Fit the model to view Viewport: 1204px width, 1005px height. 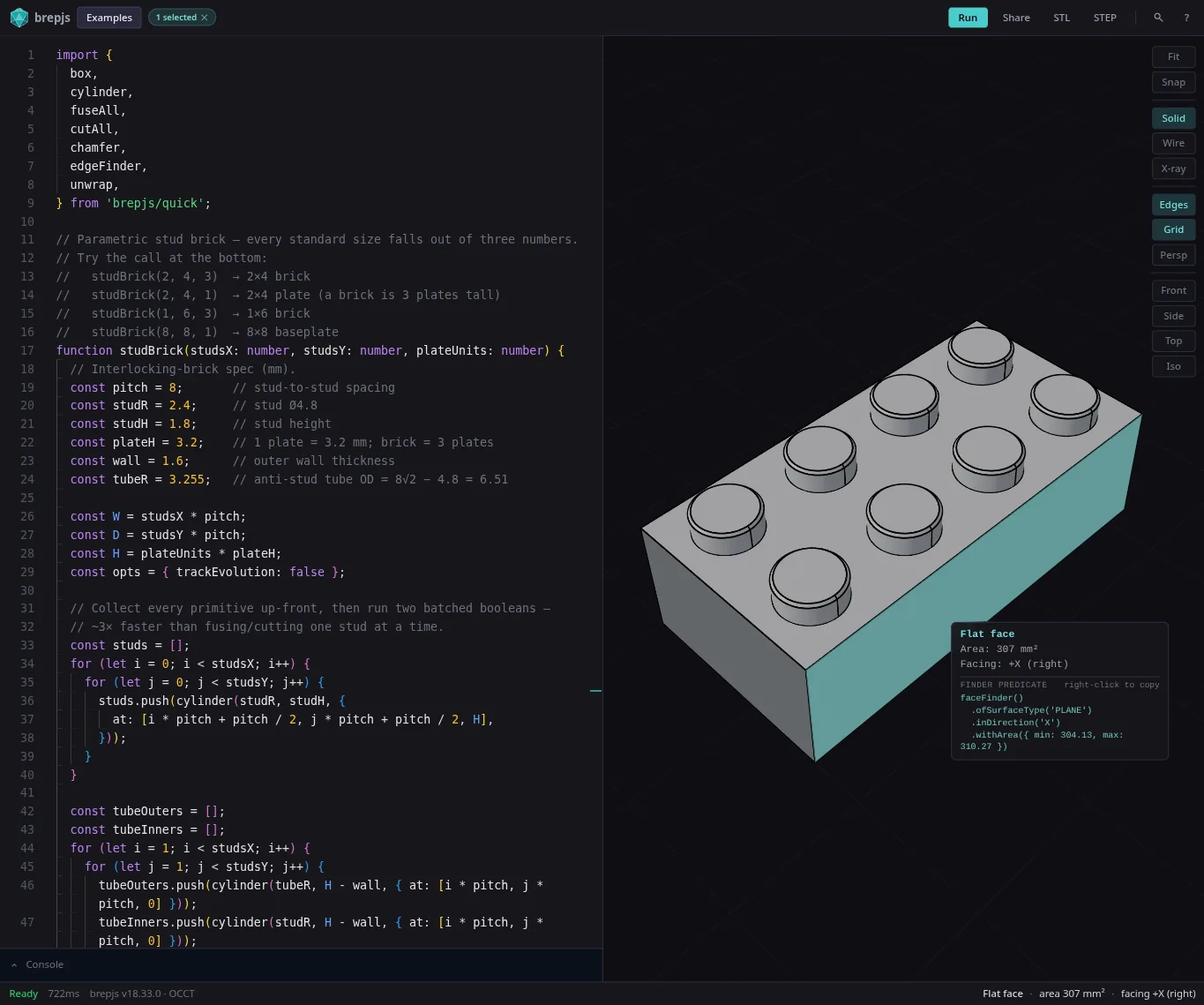tap(1173, 56)
